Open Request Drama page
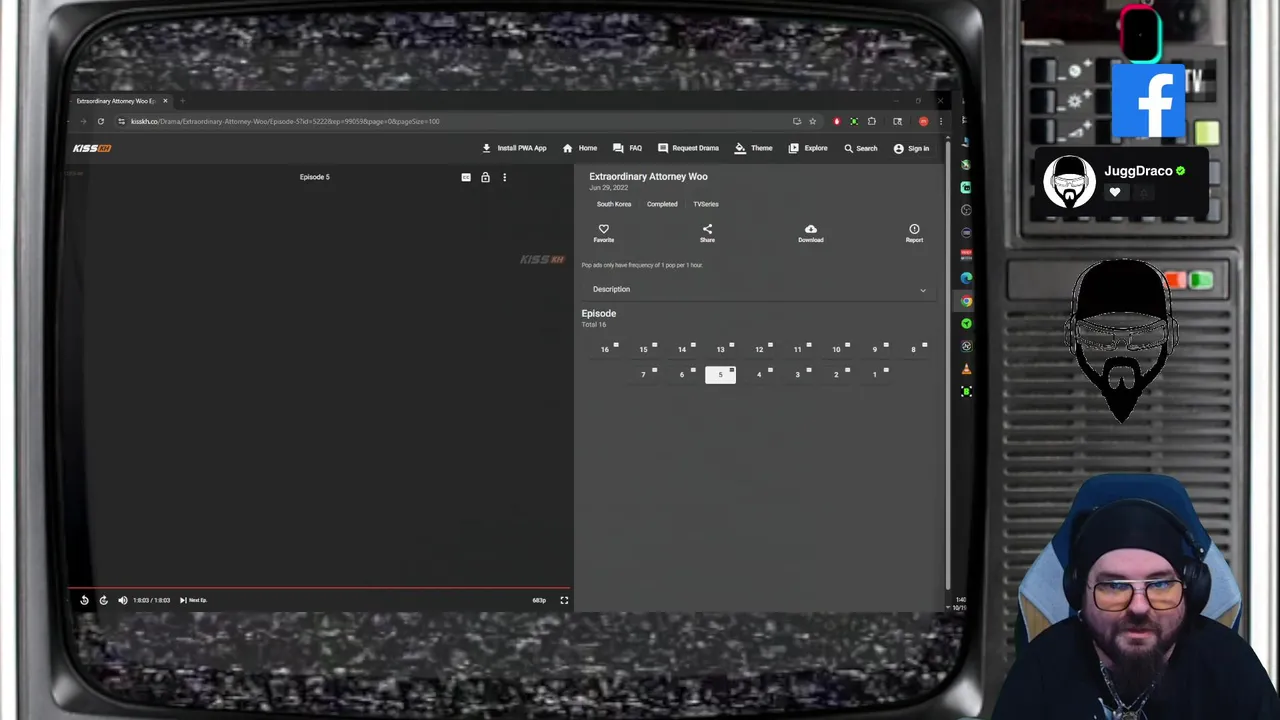 pos(688,148)
